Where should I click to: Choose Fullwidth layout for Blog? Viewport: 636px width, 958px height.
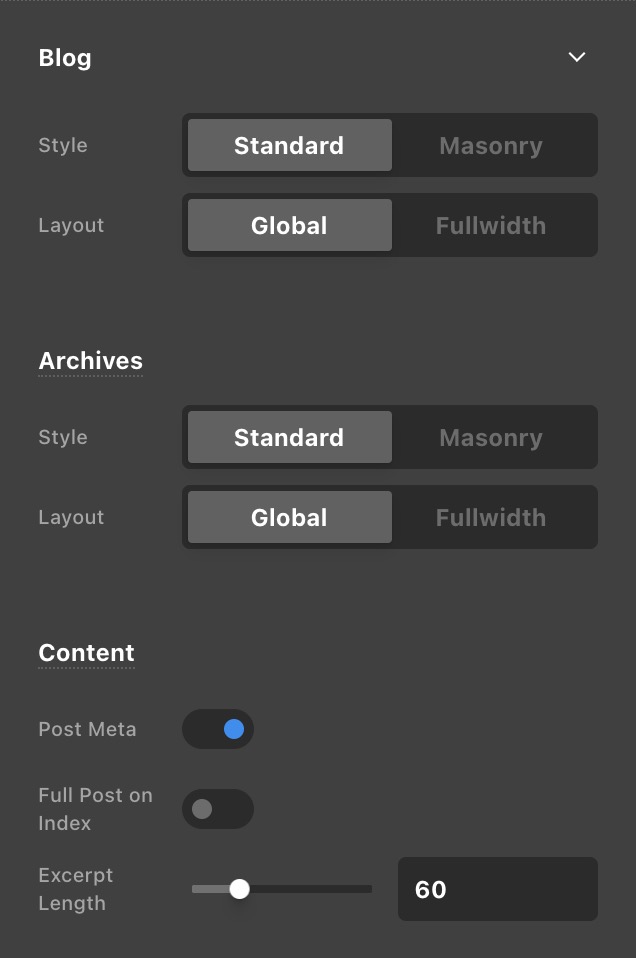click(x=491, y=226)
